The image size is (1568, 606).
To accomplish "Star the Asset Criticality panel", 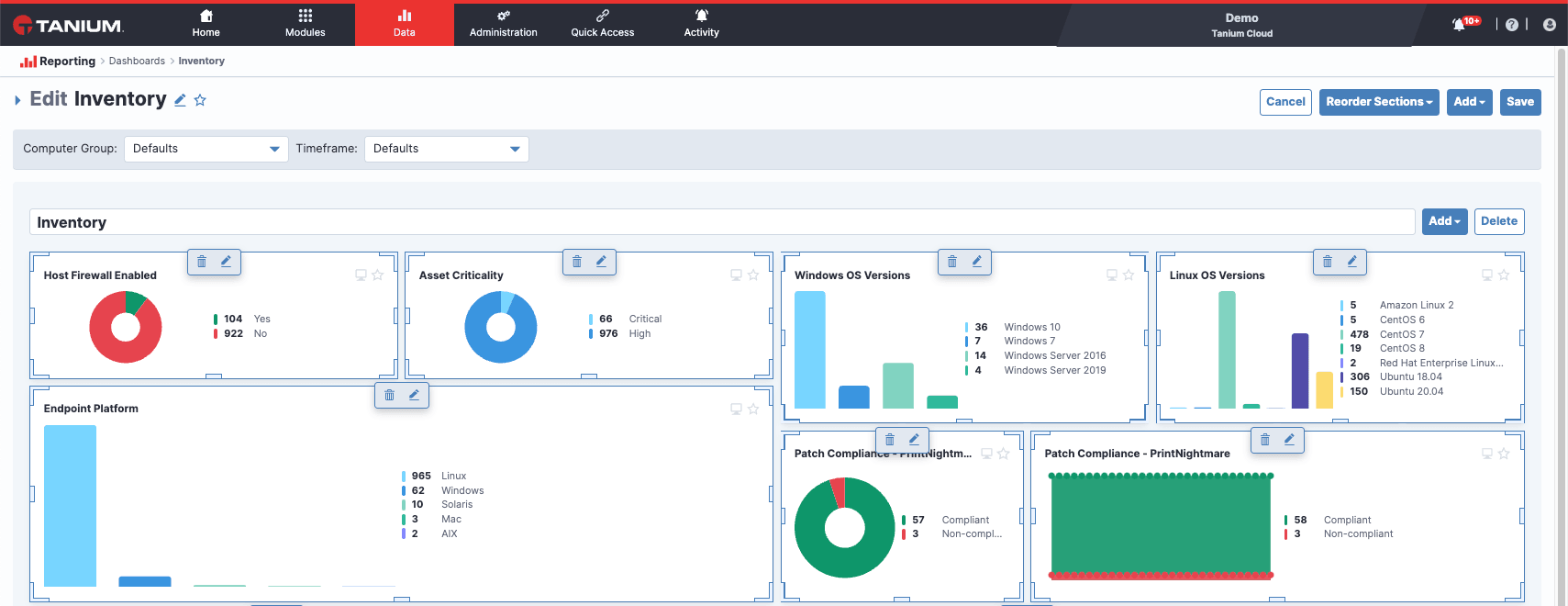I will tap(752, 275).
